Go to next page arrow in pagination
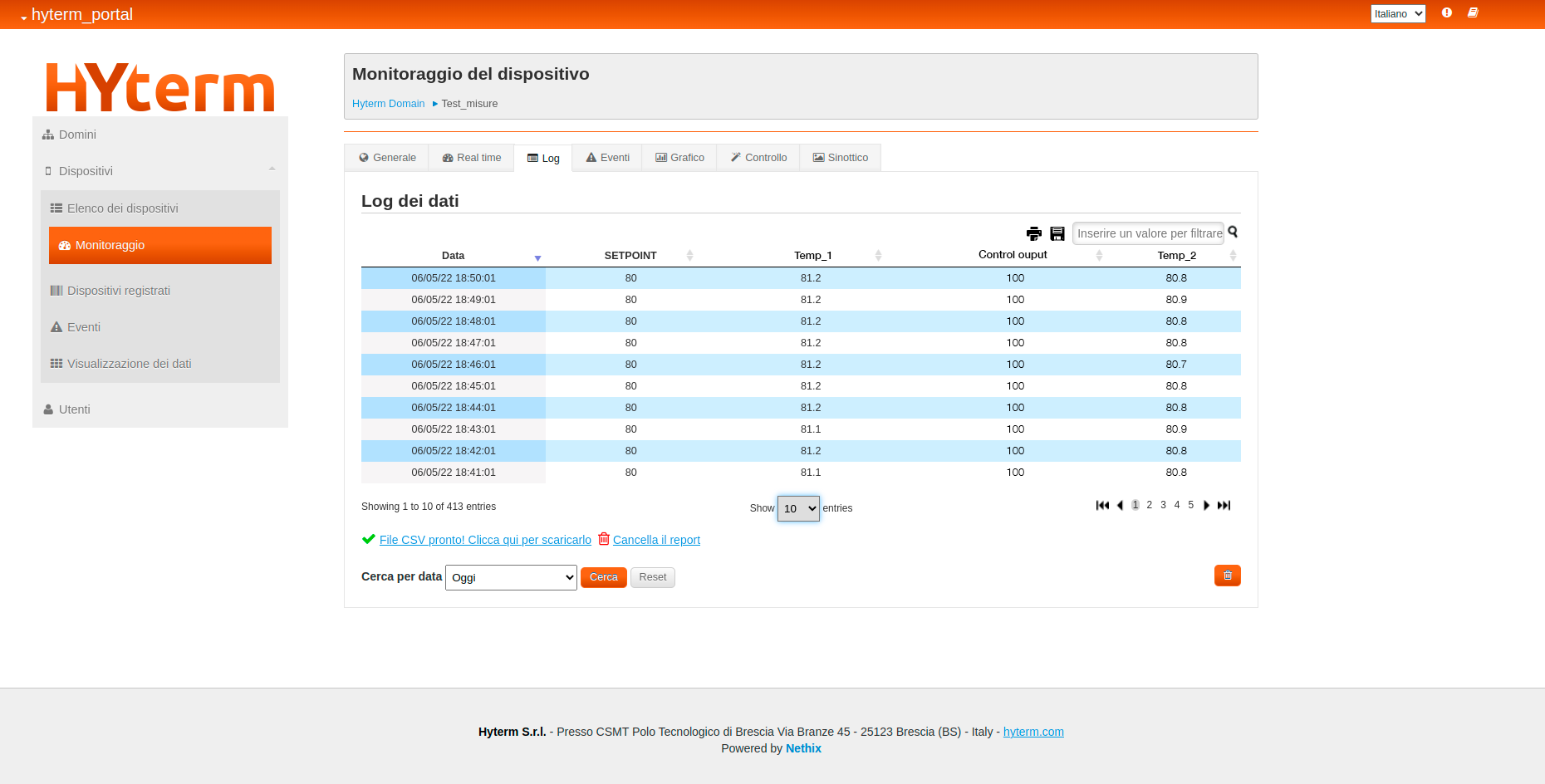1545x784 pixels. pos(1206,505)
